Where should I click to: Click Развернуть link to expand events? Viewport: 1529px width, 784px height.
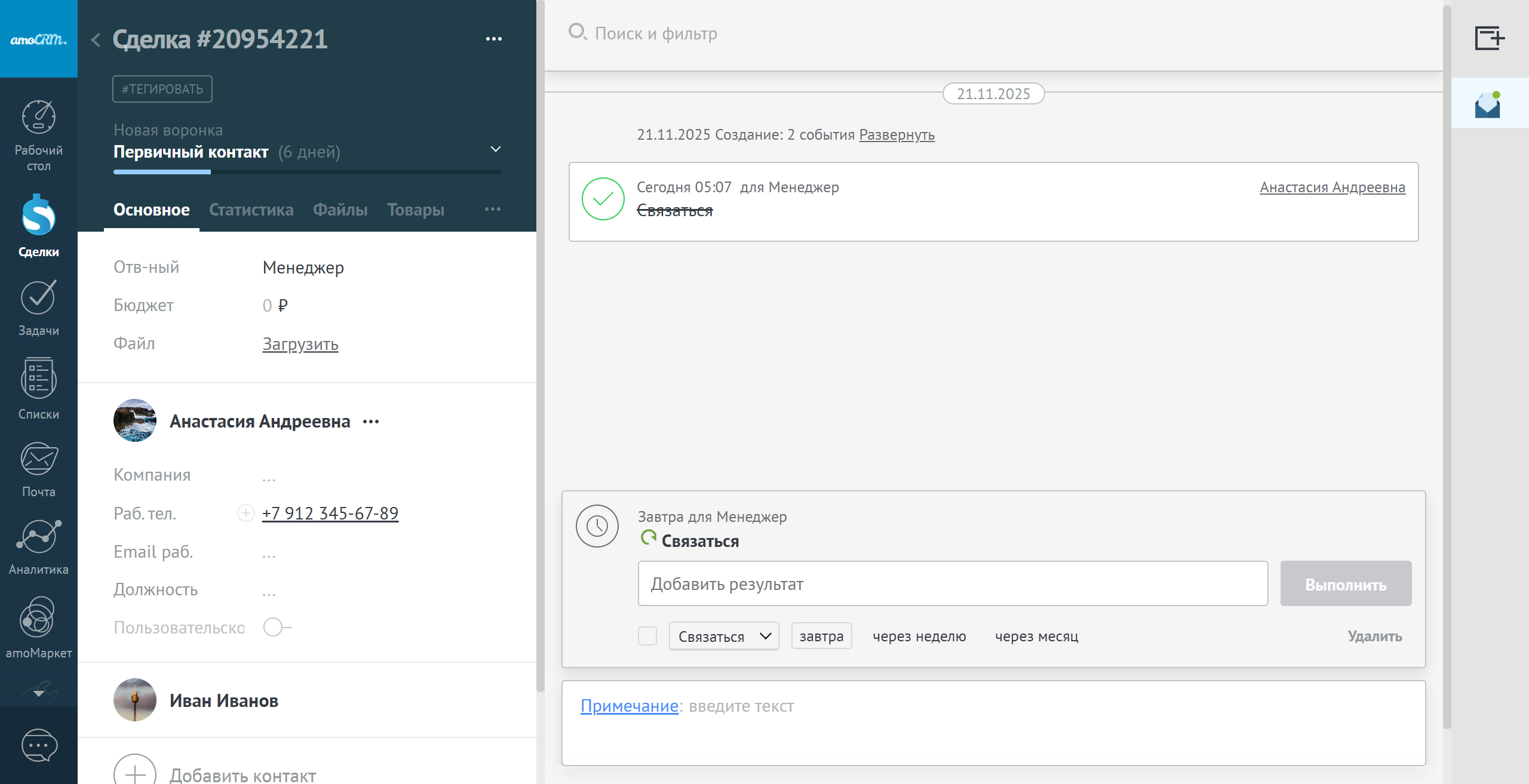coord(896,135)
